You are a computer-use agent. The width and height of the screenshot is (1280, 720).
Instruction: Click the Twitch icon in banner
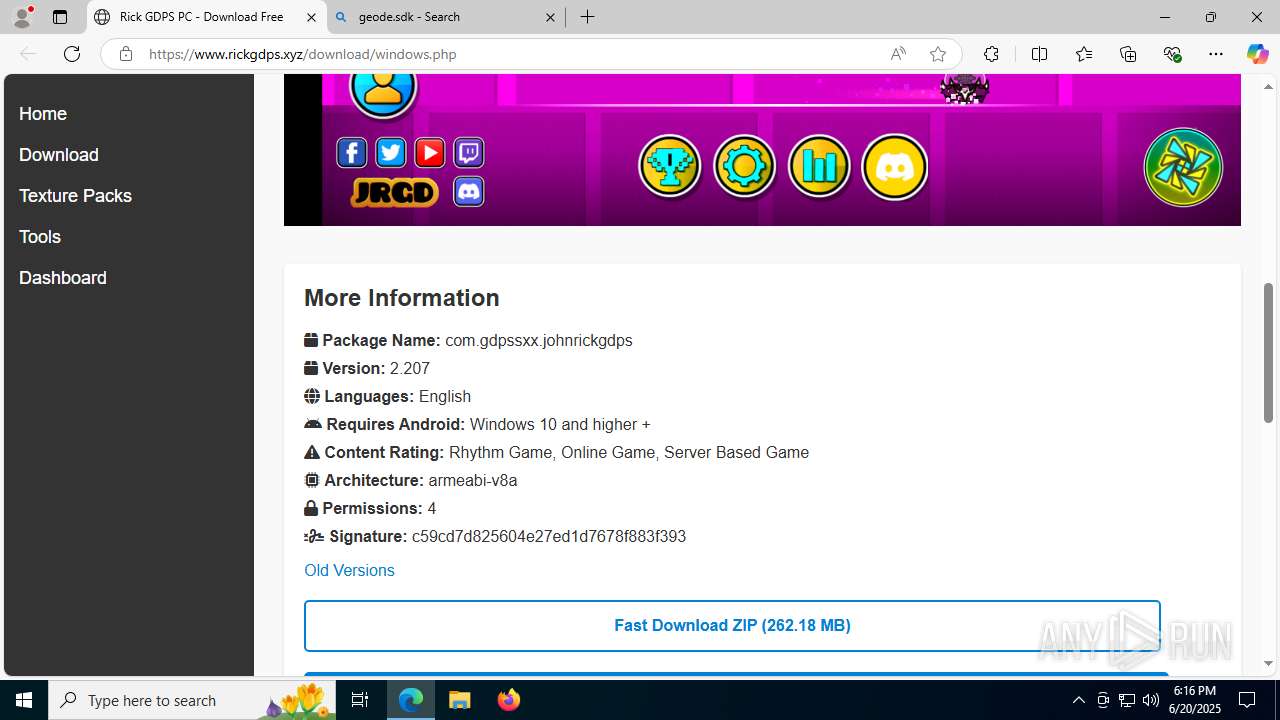click(x=469, y=152)
